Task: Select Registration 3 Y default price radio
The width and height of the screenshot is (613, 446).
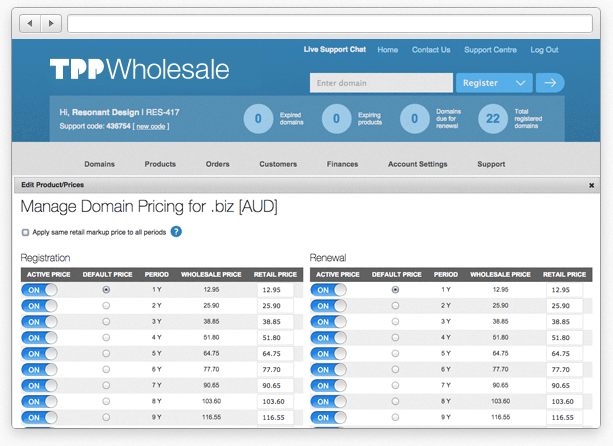Action: 106,321
